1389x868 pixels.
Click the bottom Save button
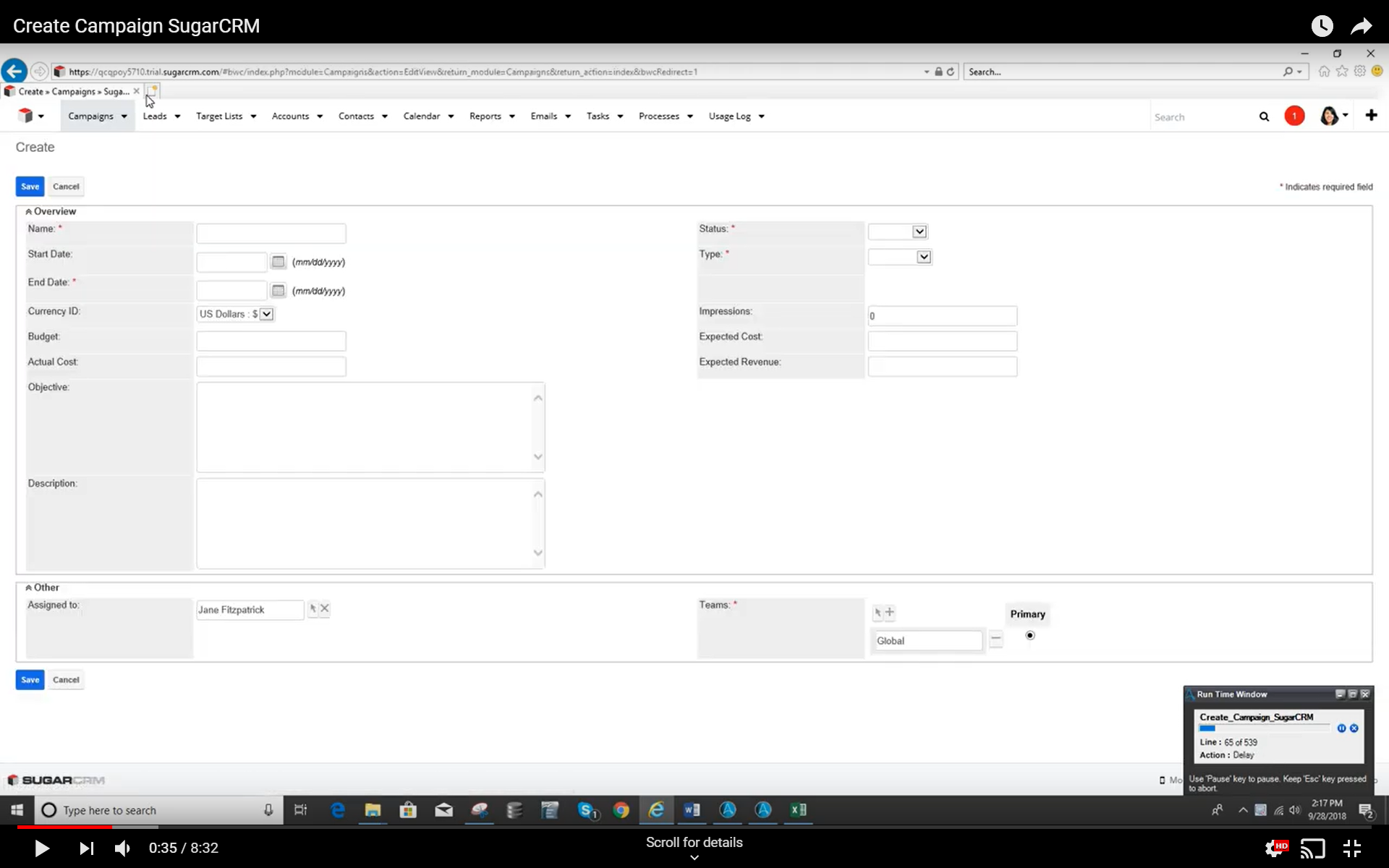[x=30, y=679]
